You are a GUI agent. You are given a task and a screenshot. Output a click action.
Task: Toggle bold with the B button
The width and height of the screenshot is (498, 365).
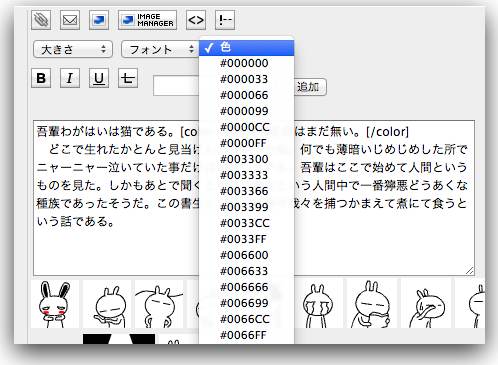click(x=41, y=78)
